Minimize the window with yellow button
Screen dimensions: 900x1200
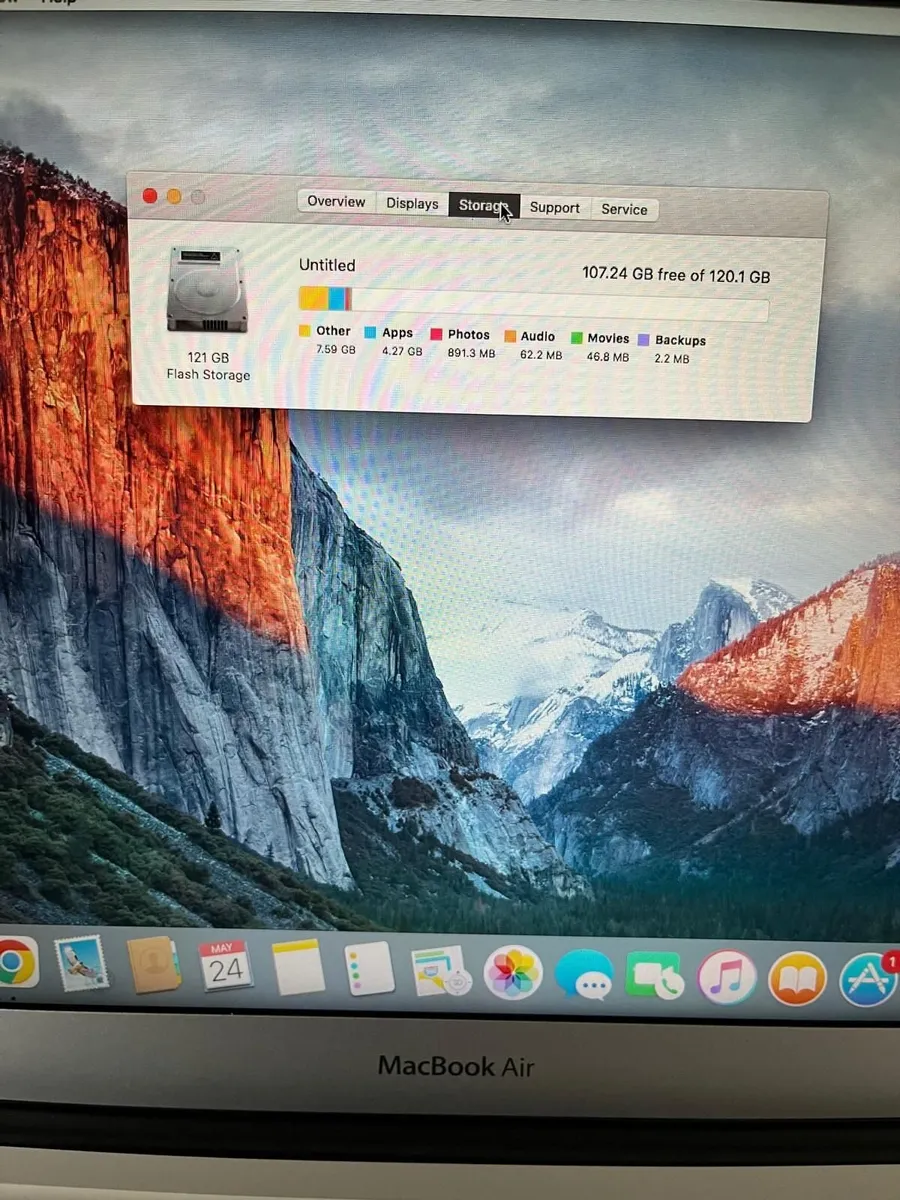(174, 197)
